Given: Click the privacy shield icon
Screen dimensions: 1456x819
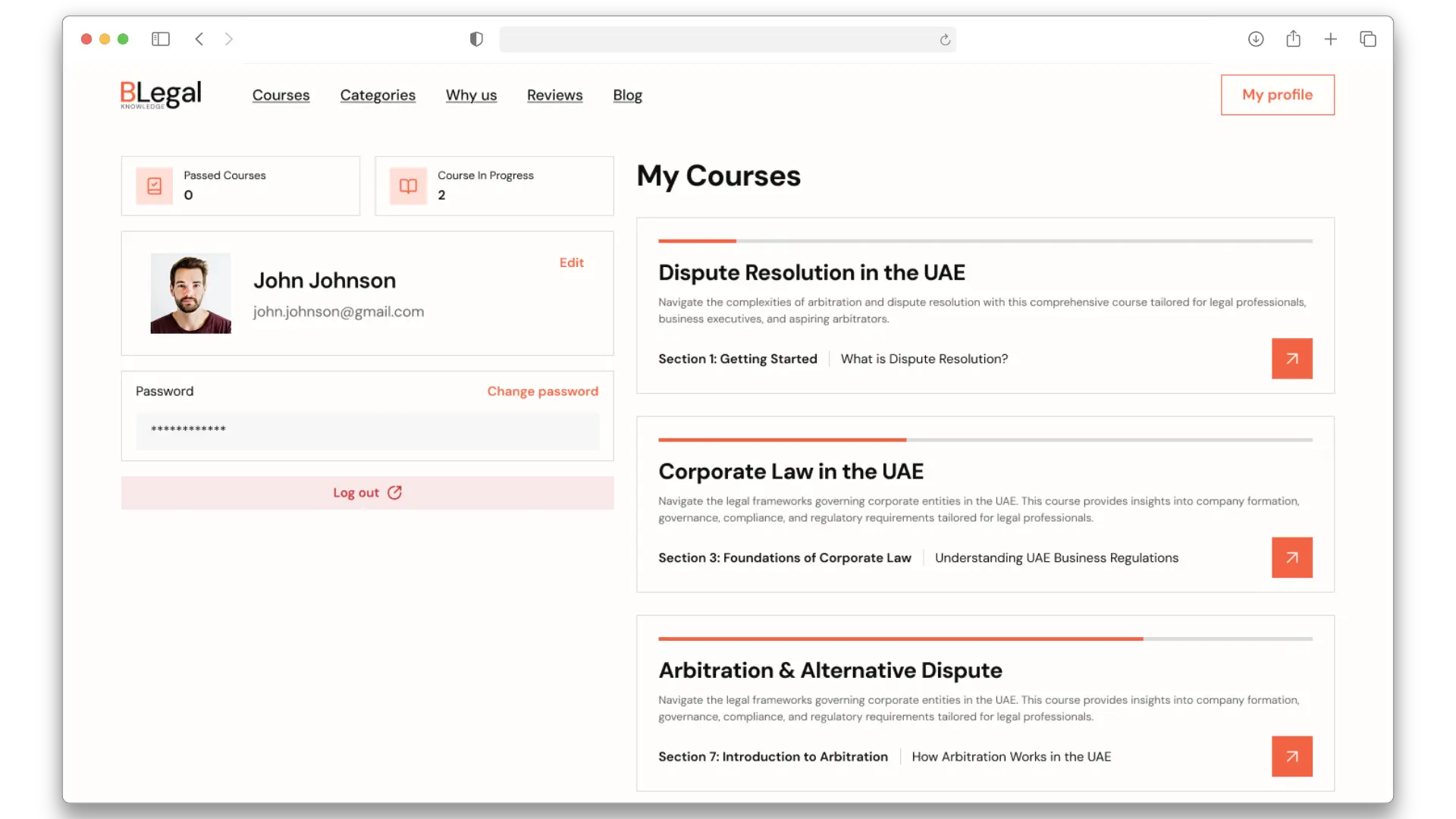Looking at the screenshot, I should pos(476,39).
